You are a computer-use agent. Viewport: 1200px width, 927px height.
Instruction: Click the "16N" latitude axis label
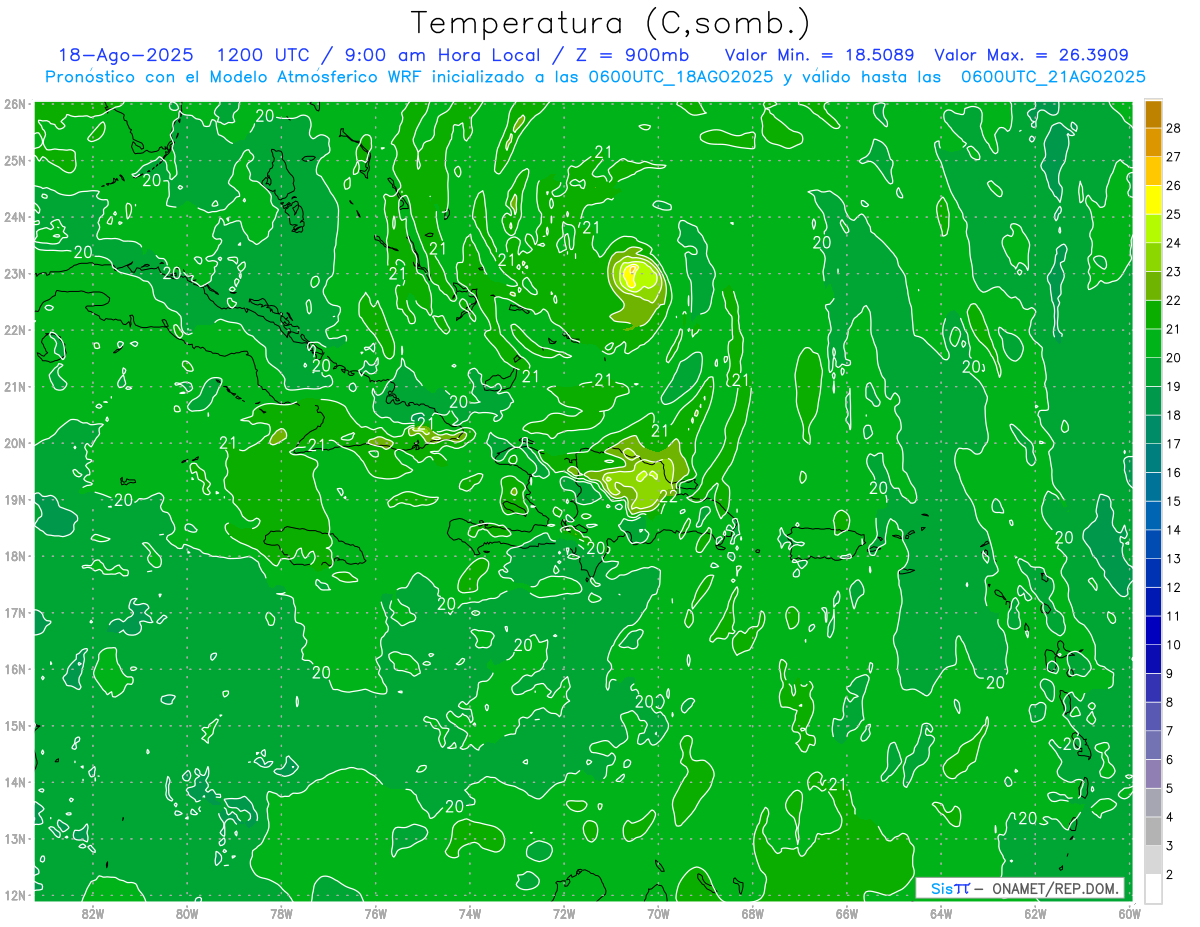click(x=15, y=669)
